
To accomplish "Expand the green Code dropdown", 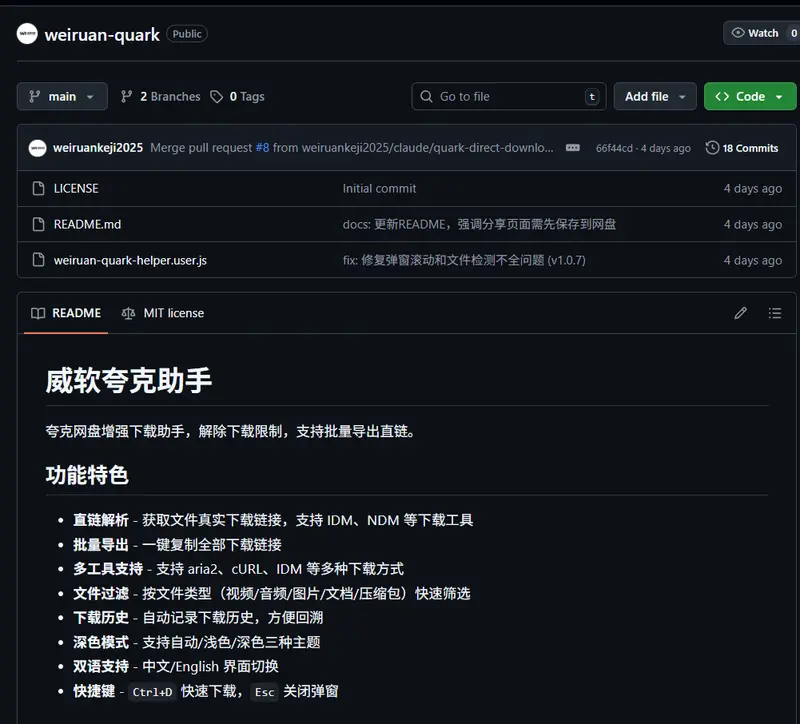I will [x=749, y=96].
